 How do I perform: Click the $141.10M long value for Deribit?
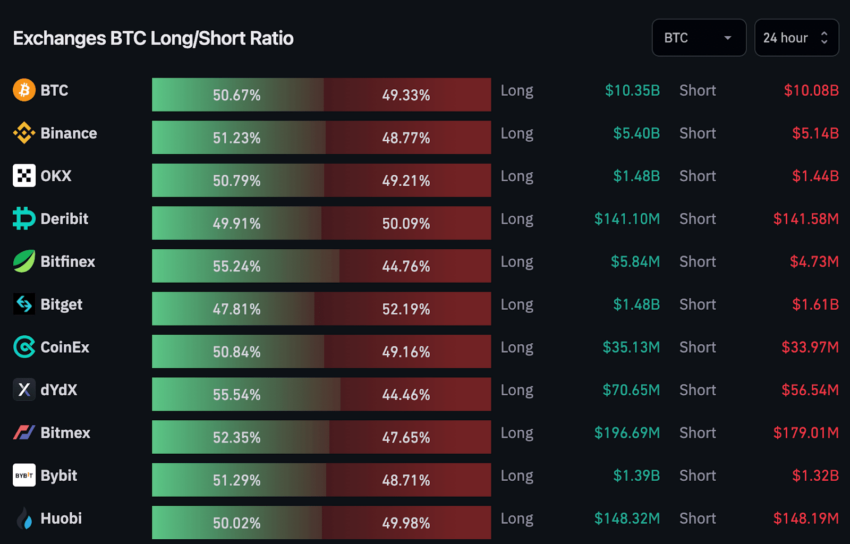pos(627,219)
